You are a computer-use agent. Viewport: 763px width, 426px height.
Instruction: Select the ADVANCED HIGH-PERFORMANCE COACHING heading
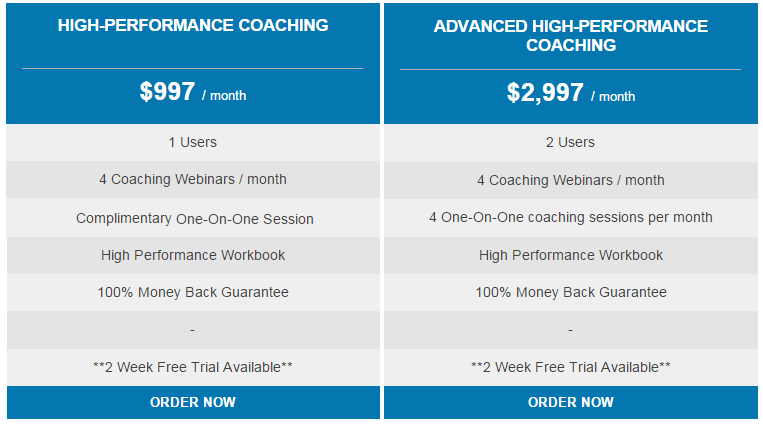pos(571,35)
